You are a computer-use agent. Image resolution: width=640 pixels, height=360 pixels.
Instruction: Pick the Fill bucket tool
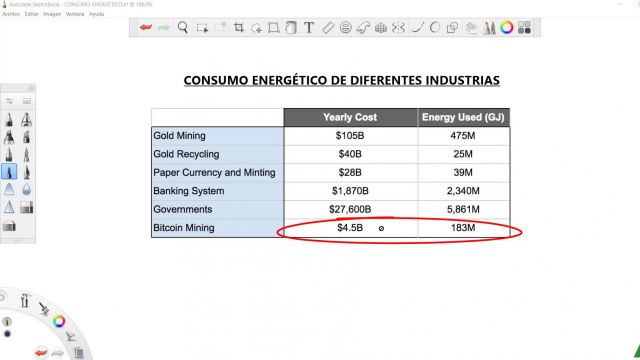291,27
